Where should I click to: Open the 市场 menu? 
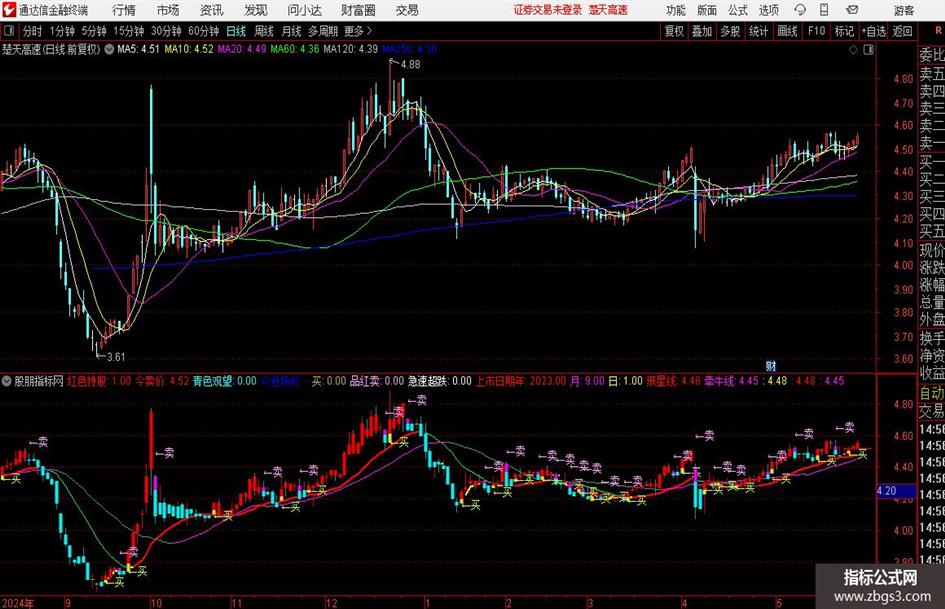coord(168,10)
